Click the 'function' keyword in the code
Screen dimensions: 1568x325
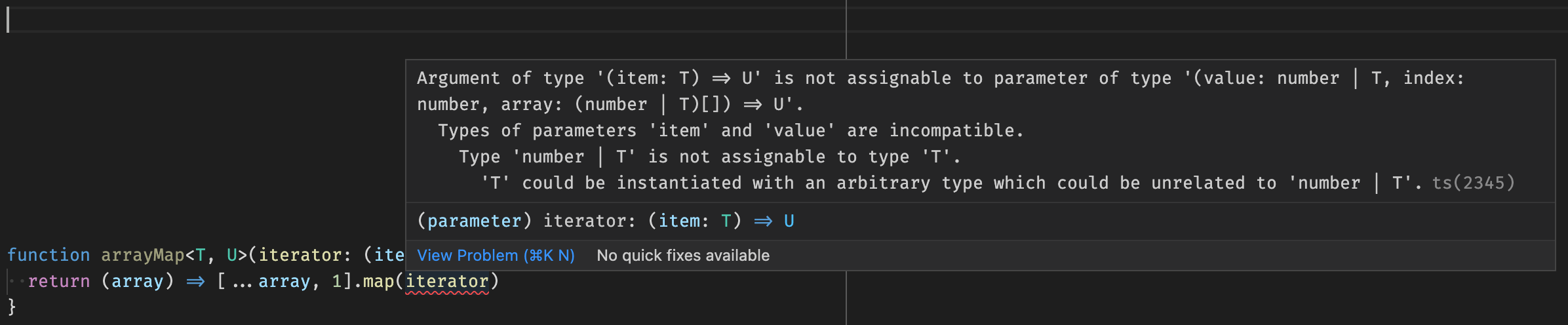(x=49, y=255)
